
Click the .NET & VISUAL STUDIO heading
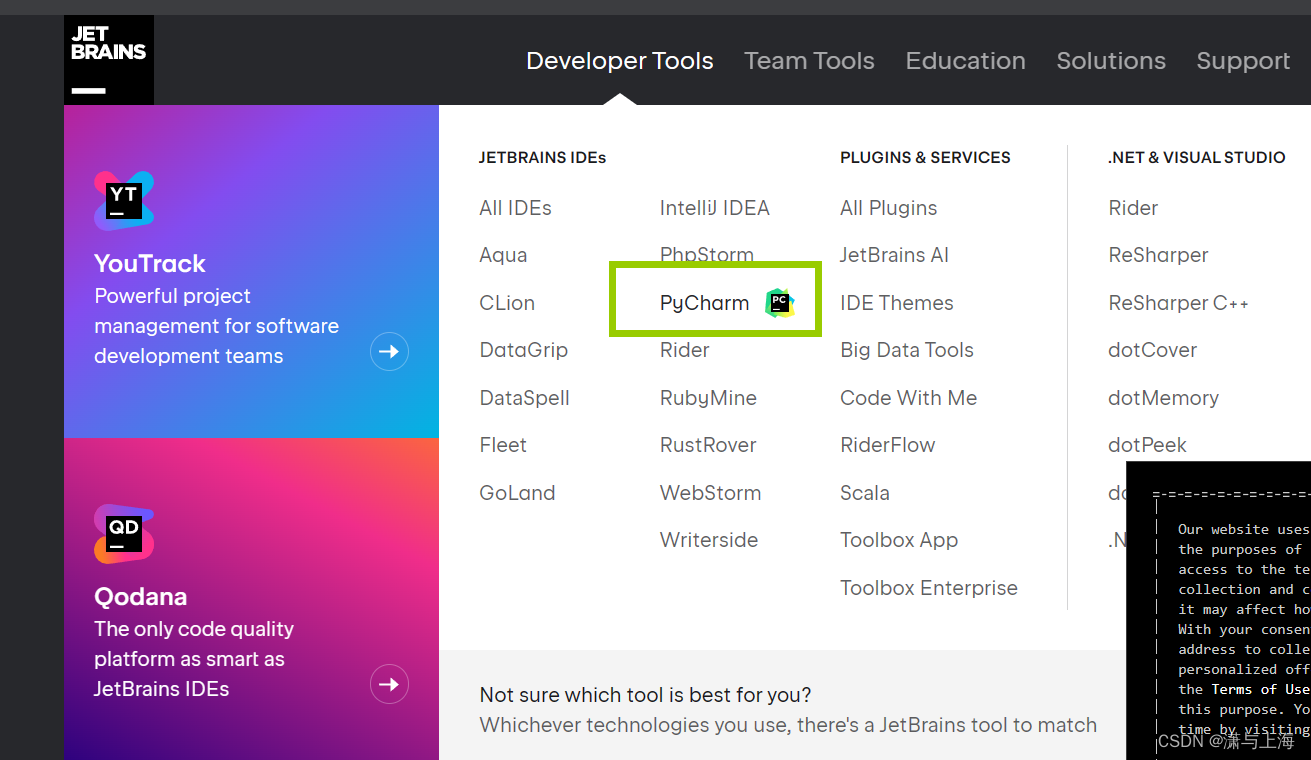click(1197, 158)
